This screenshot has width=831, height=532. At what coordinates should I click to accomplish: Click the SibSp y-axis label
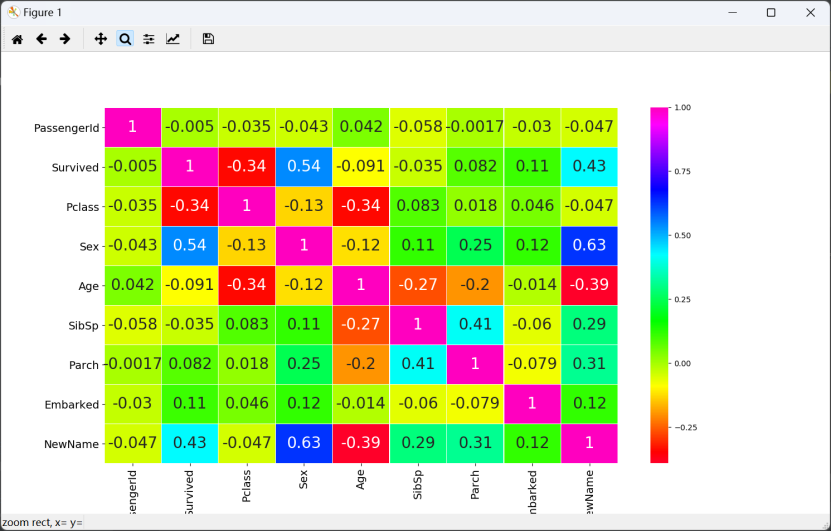pos(84,326)
